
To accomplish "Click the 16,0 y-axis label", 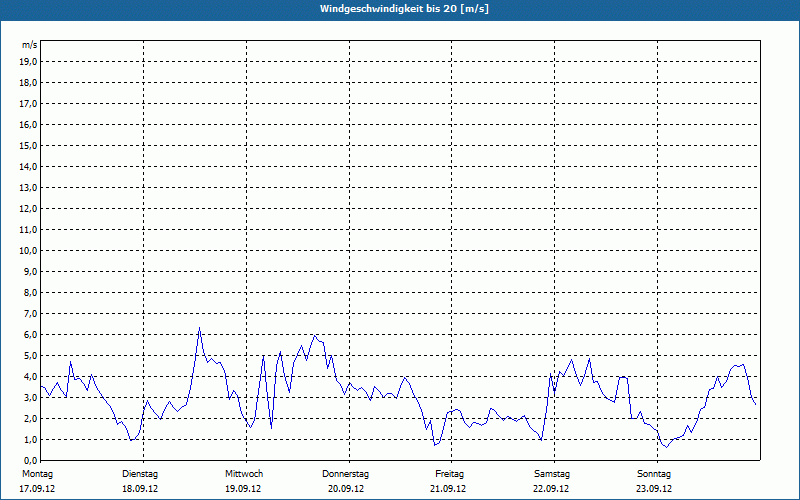I will [27, 124].
